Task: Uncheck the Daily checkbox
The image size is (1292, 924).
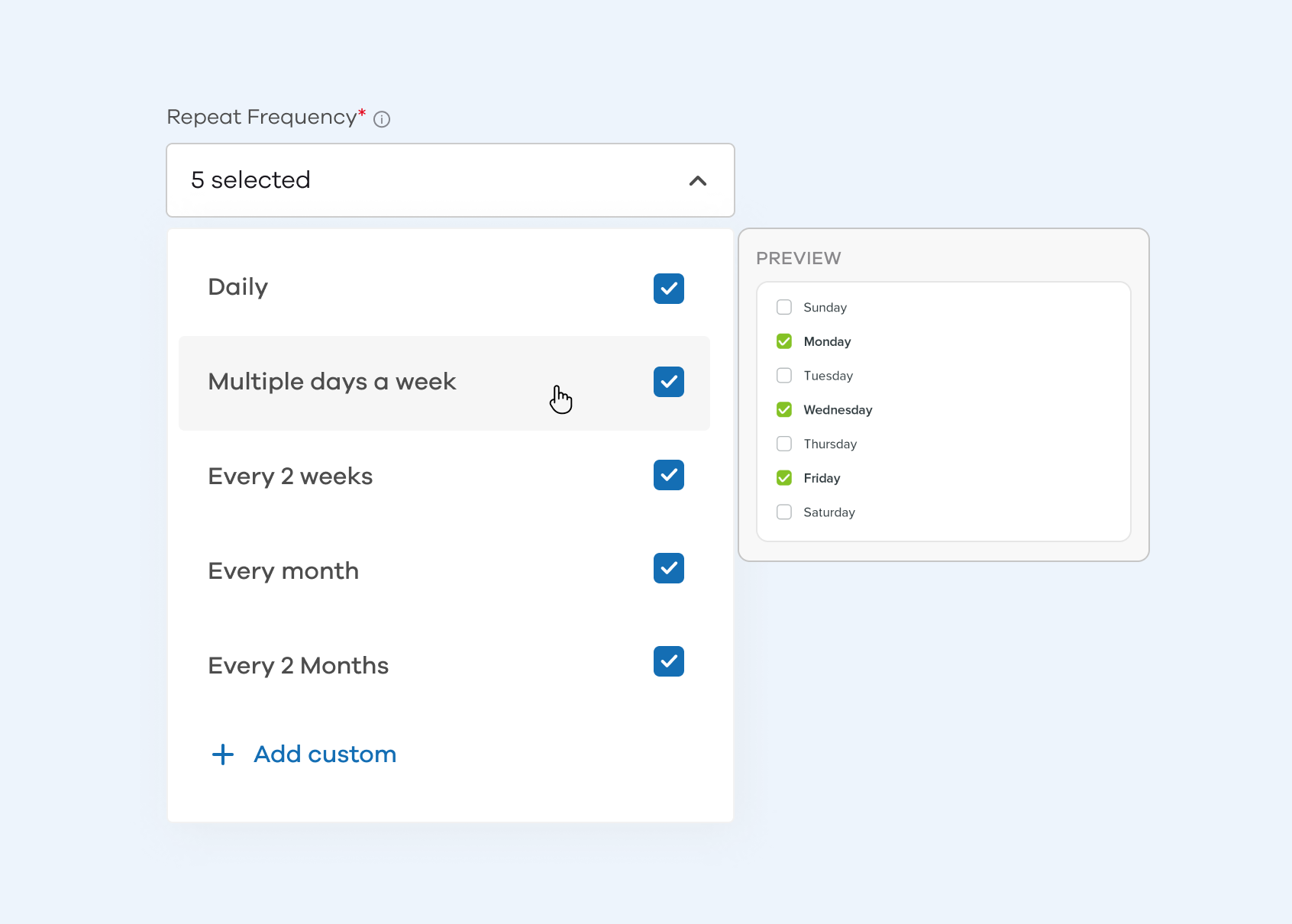Action: (x=669, y=289)
